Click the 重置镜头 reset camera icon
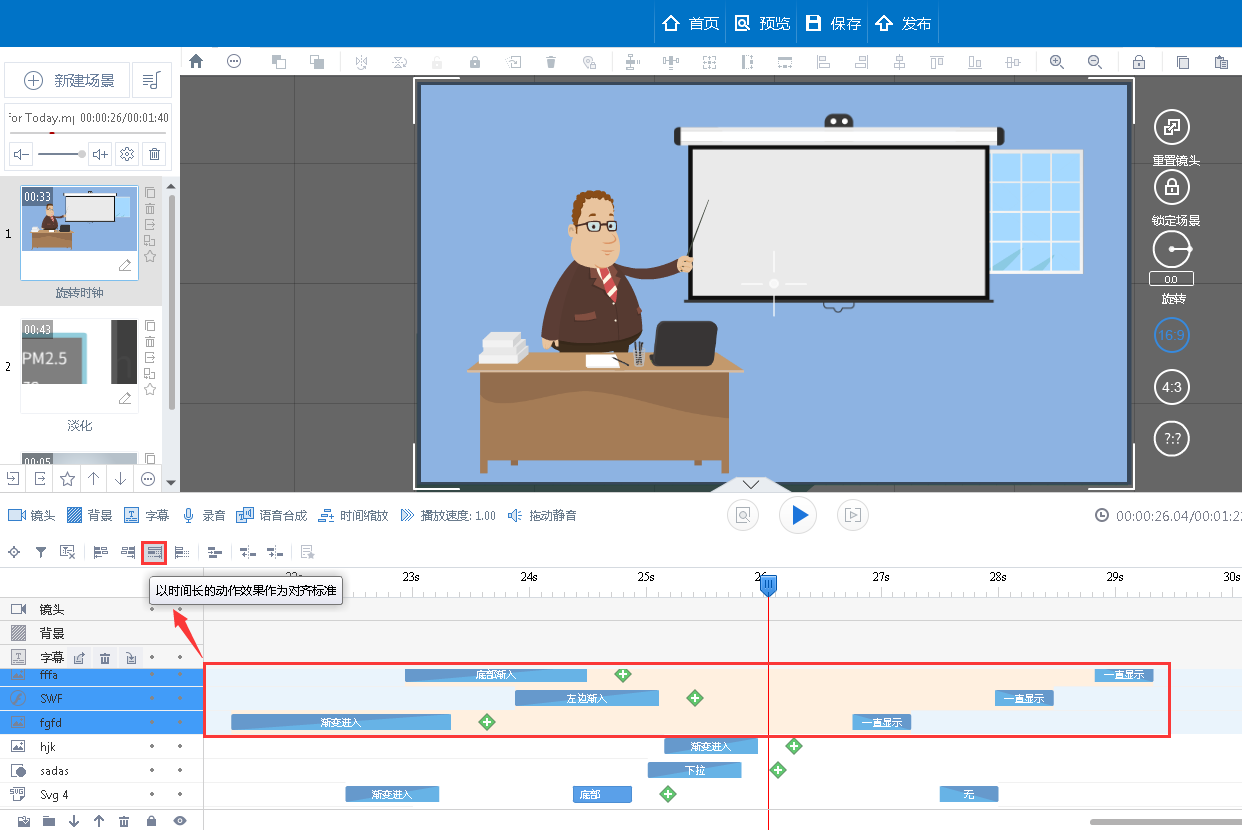This screenshot has width=1242, height=830. tap(1171, 128)
